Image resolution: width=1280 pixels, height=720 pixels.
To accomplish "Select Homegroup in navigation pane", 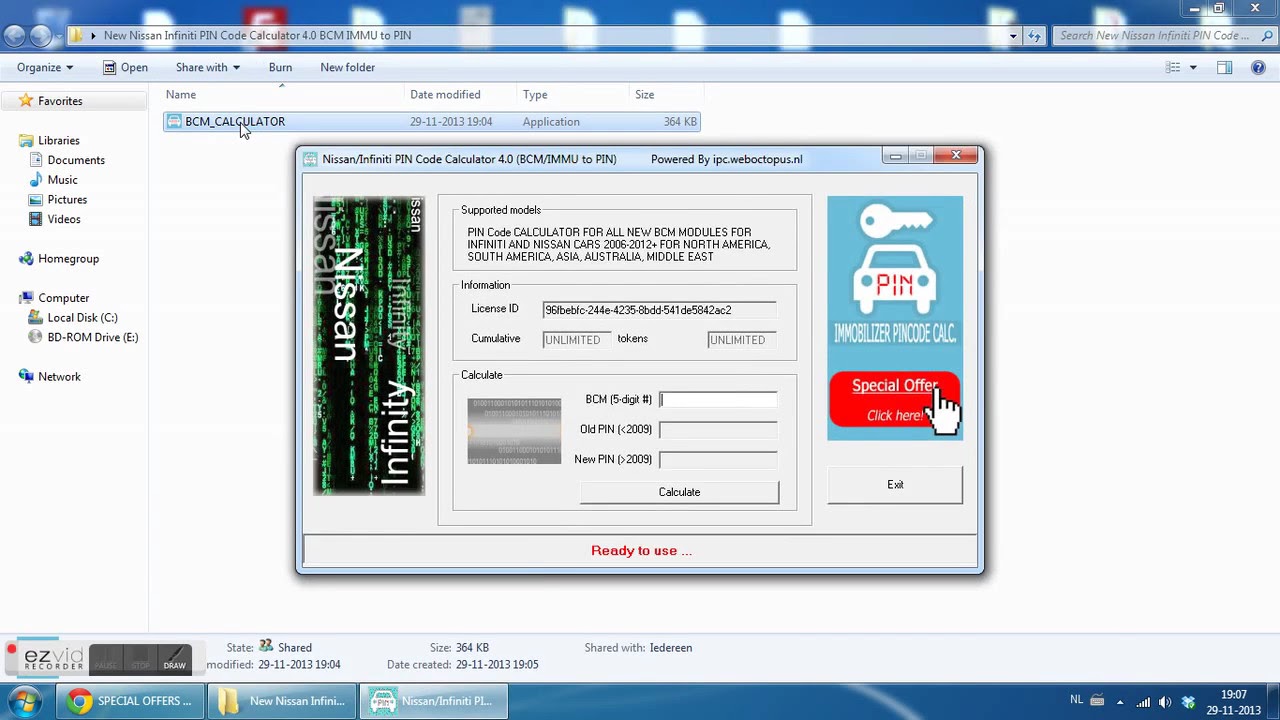I will pyautogui.click(x=68, y=259).
